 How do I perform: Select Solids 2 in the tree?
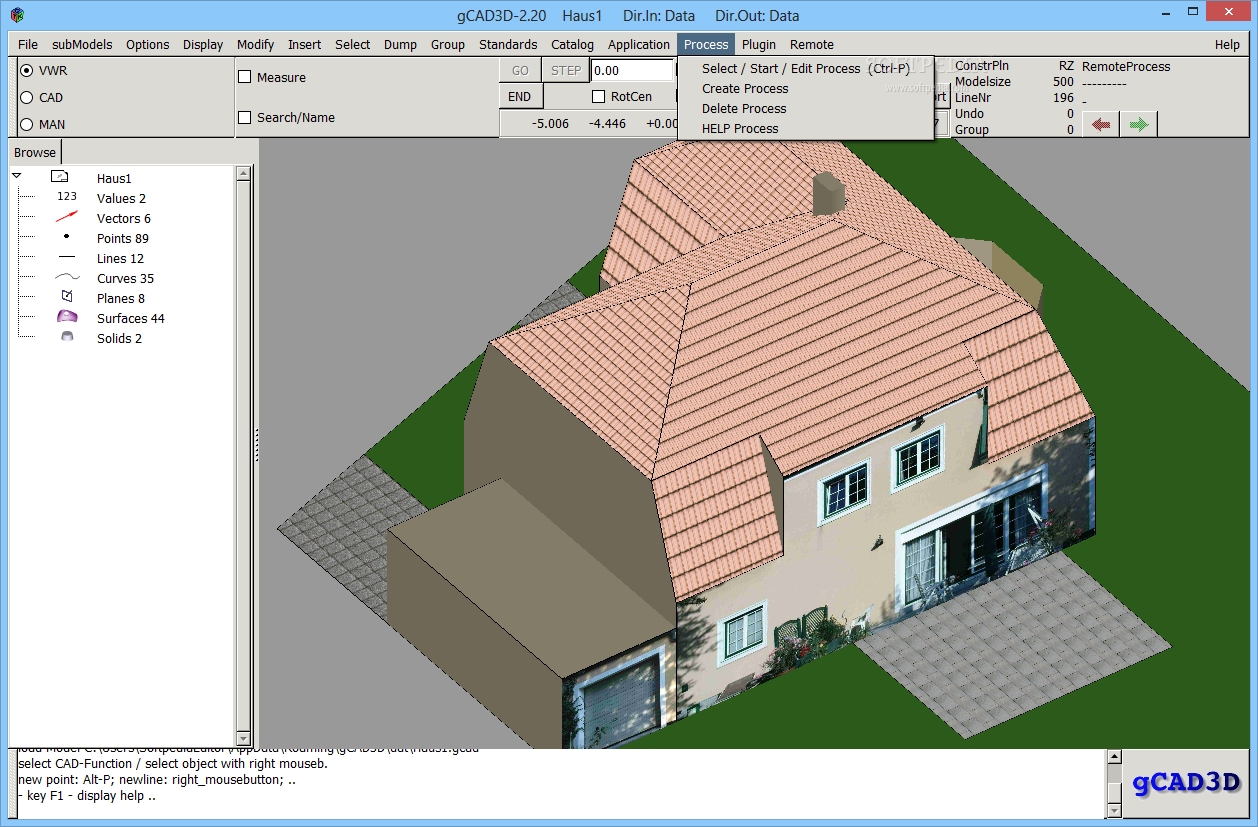[119, 338]
